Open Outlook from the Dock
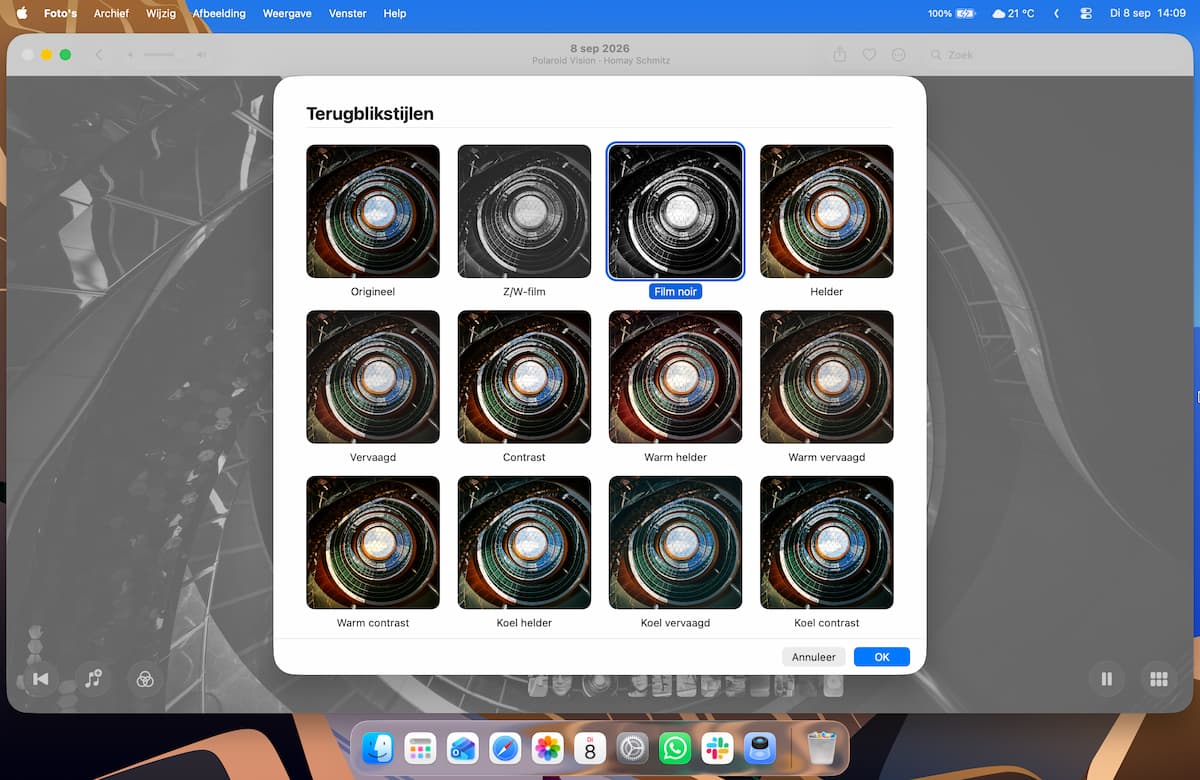This screenshot has height=780, width=1200. tap(463, 748)
